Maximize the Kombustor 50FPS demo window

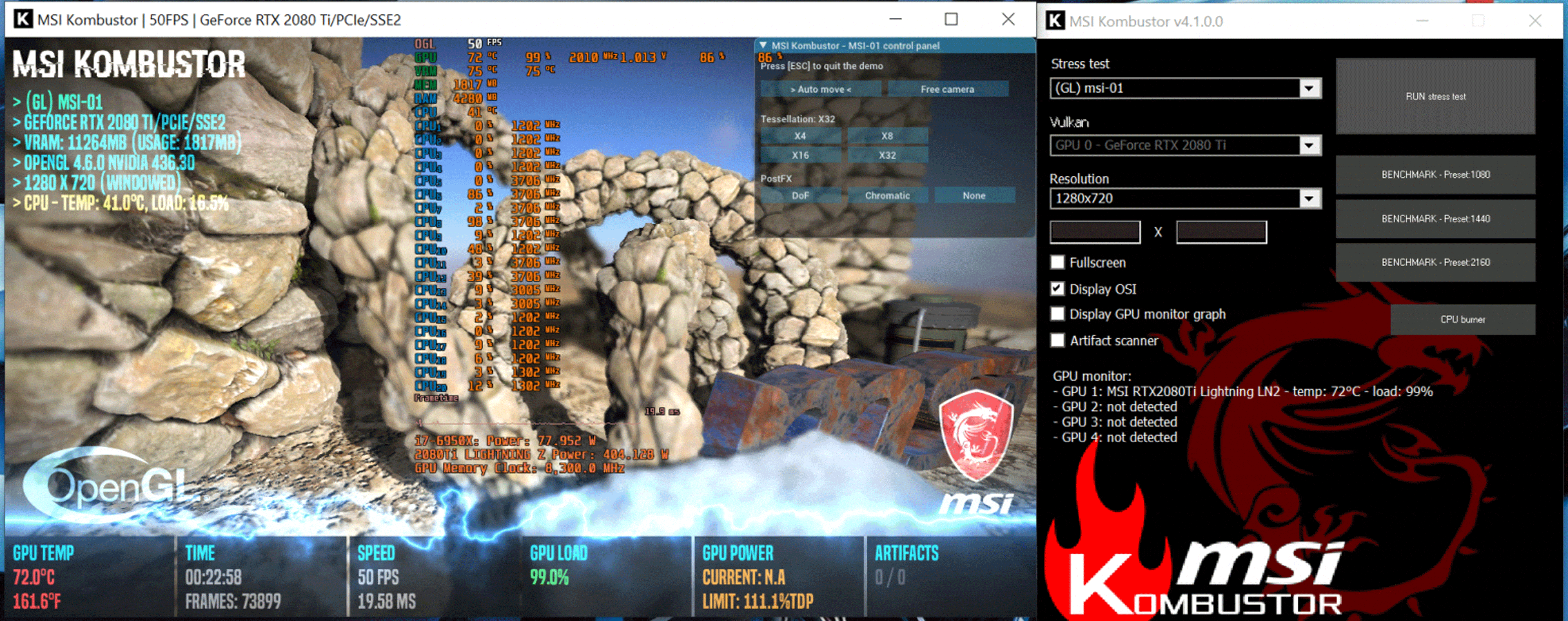(951, 20)
